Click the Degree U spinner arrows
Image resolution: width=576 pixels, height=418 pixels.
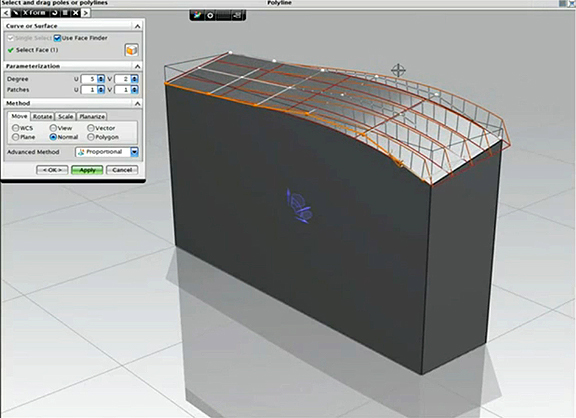tap(101, 79)
